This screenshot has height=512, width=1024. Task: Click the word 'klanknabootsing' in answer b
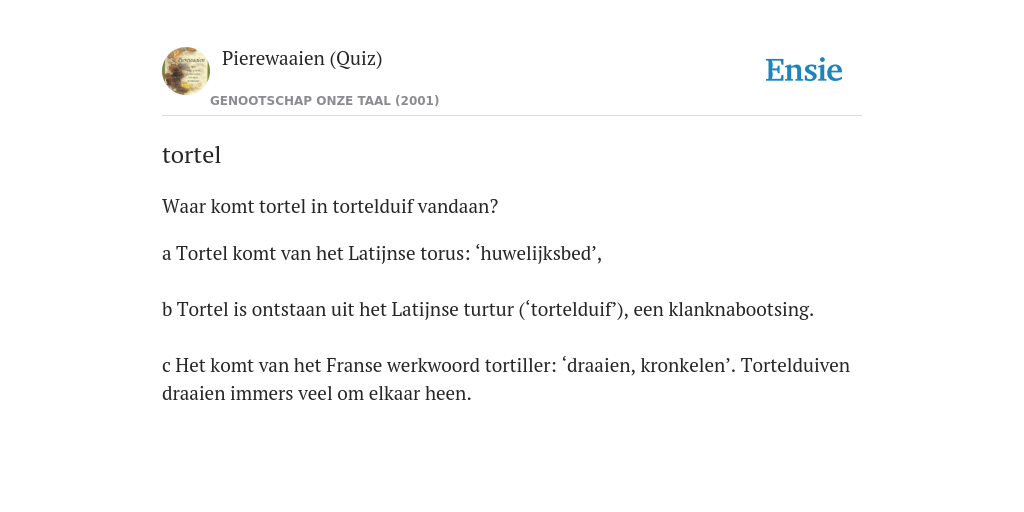(740, 309)
